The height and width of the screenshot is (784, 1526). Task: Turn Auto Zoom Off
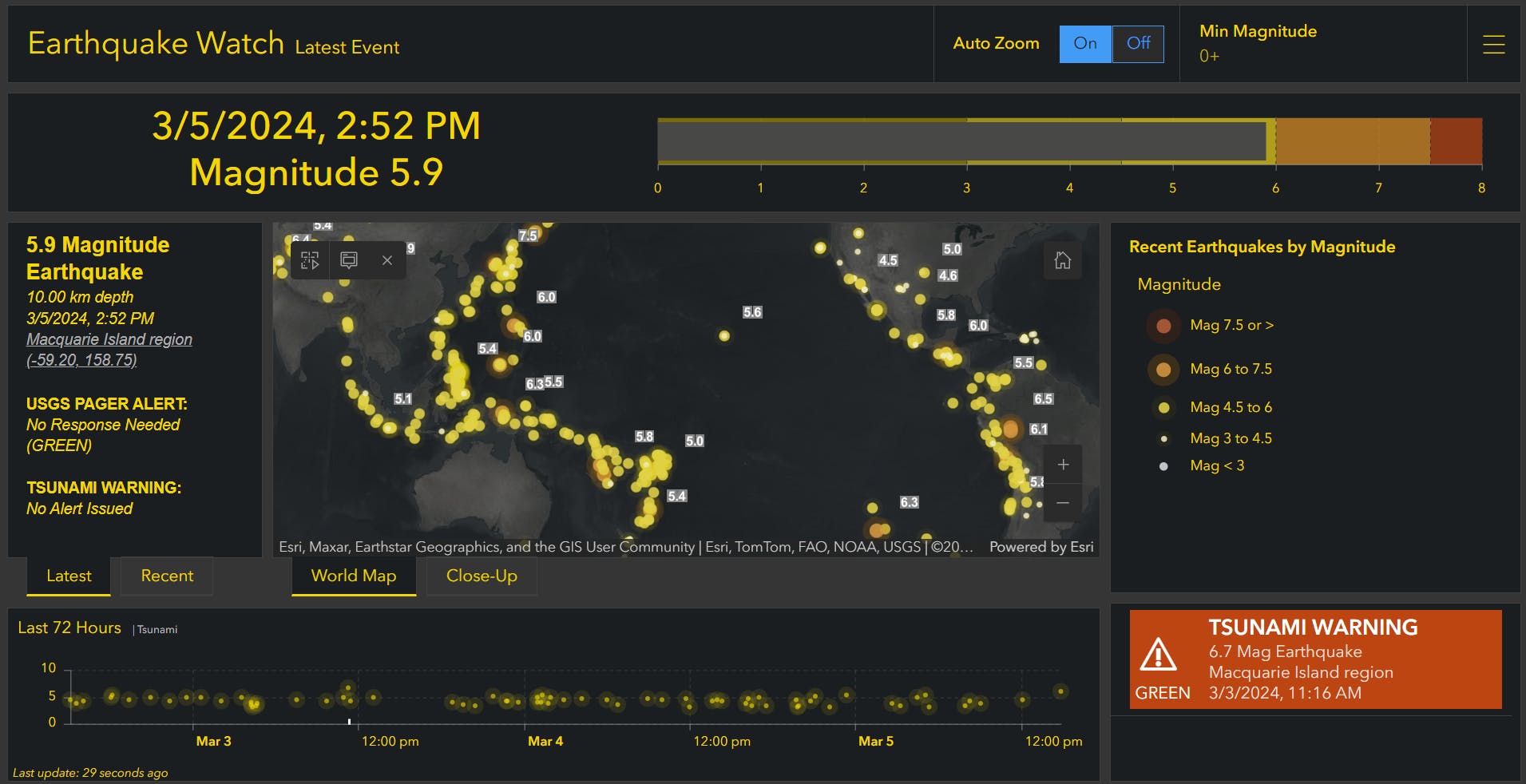(x=1137, y=45)
